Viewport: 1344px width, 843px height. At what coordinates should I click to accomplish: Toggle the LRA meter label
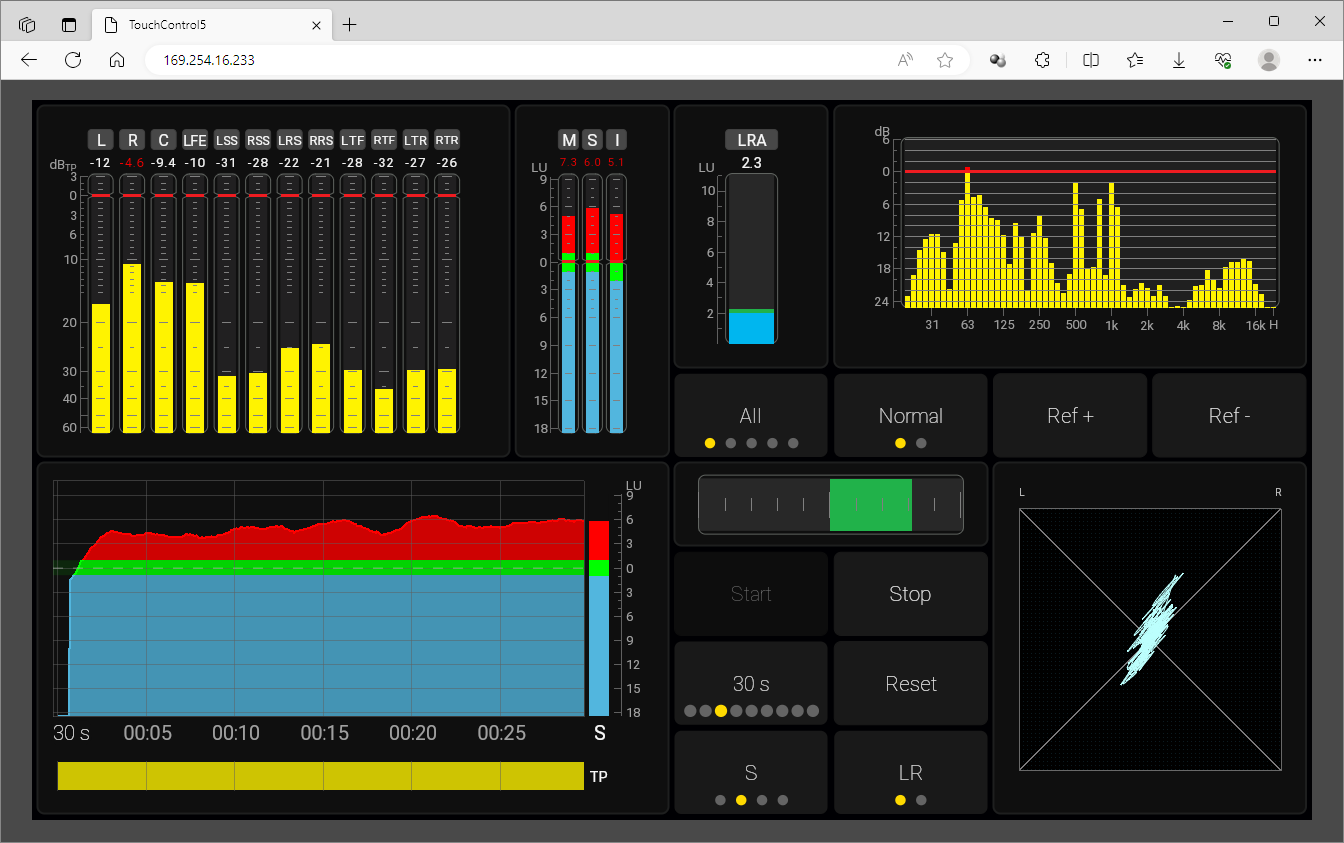pyautogui.click(x=751, y=141)
